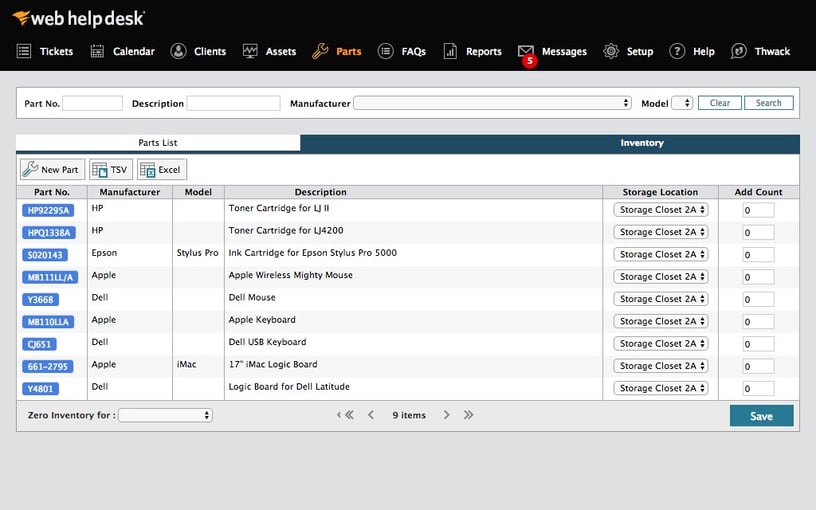Select the Tickets menu label
816x510 pixels.
(x=56, y=52)
